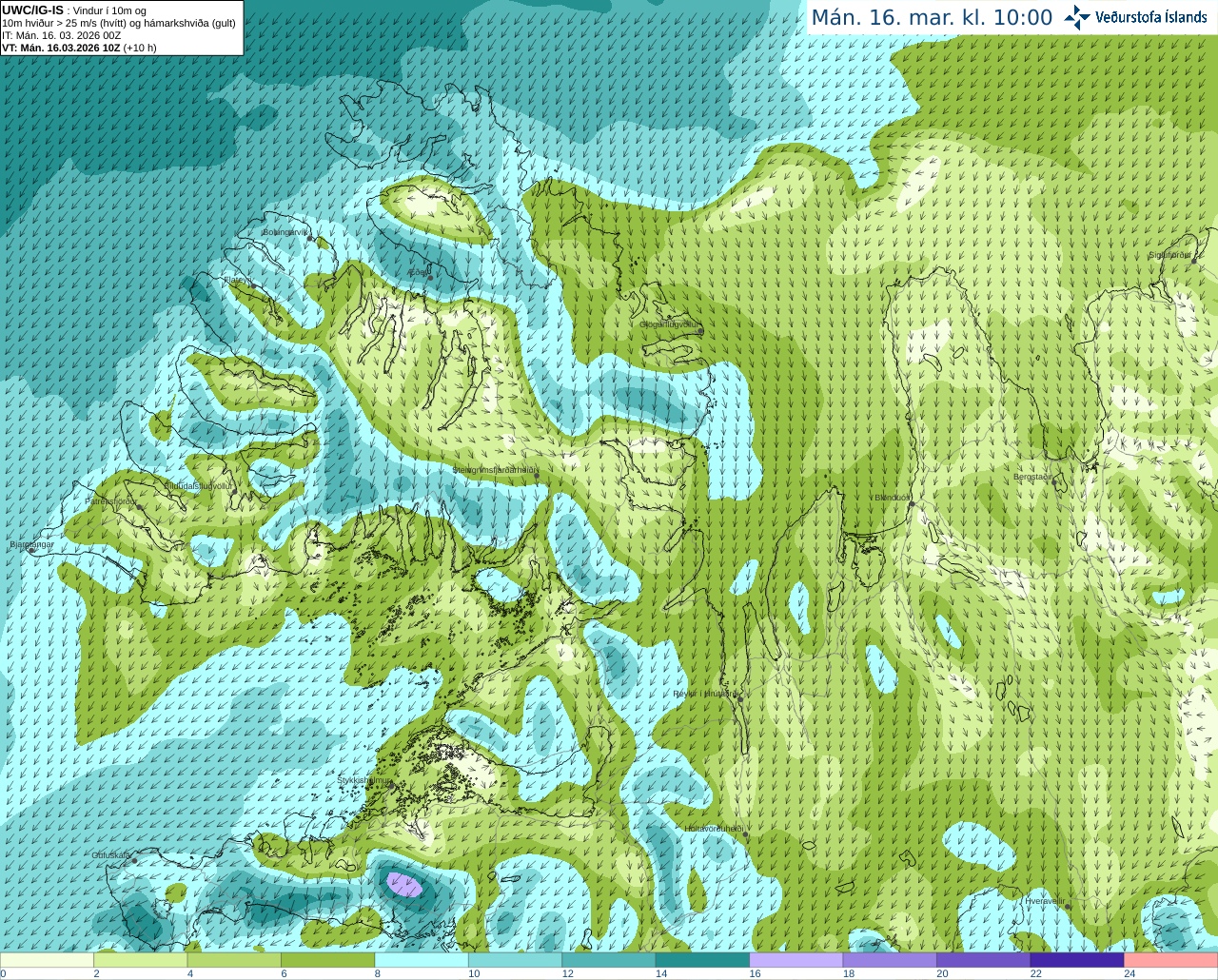Viewport: 1218px width, 980px height.
Task: Click the VT: Mán. 16.03.2026 10Z line
Action: [x=79, y=48]
